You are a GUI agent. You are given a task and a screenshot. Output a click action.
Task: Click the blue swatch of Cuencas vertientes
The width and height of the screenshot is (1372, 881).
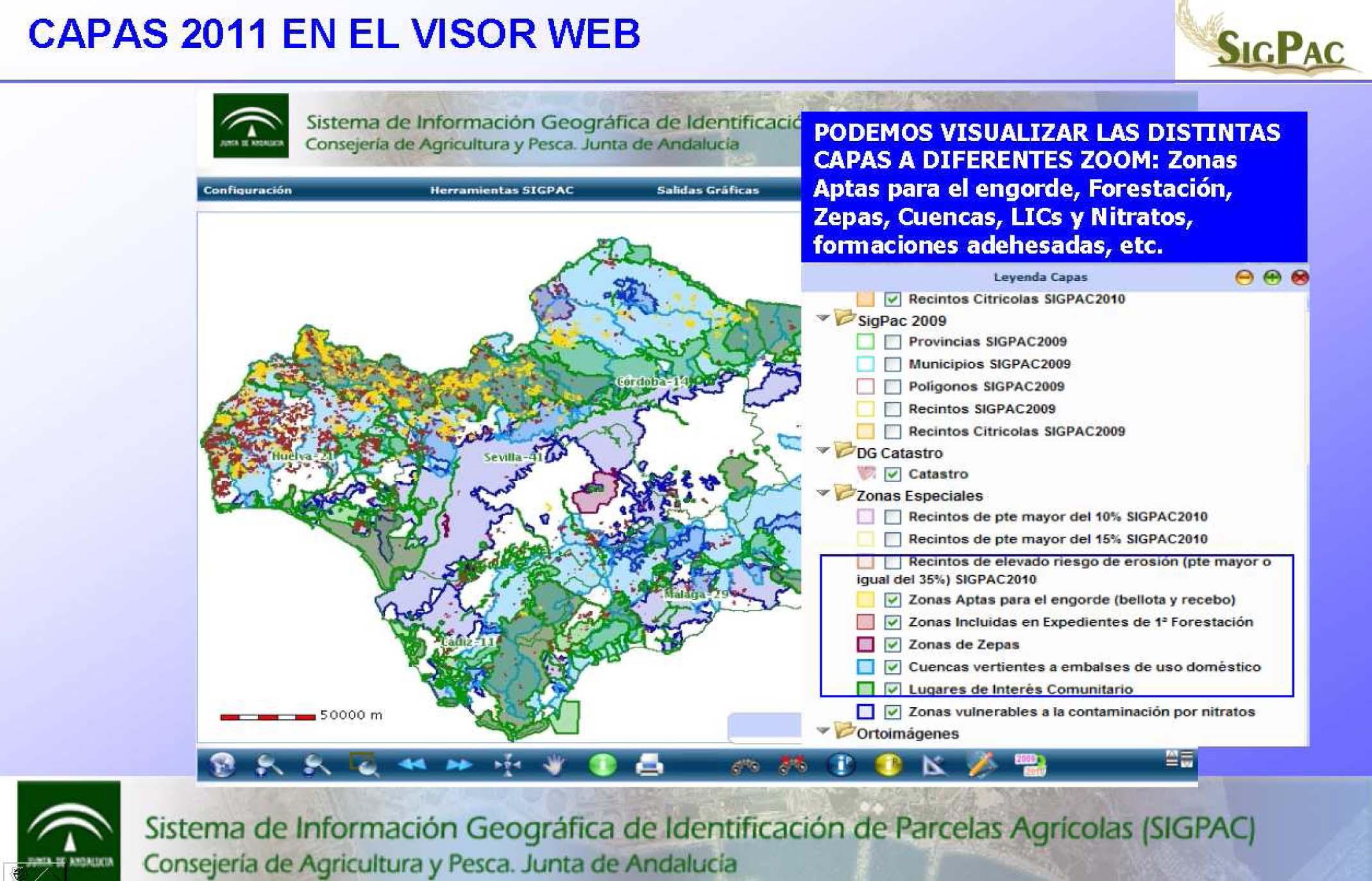(865, 667)
